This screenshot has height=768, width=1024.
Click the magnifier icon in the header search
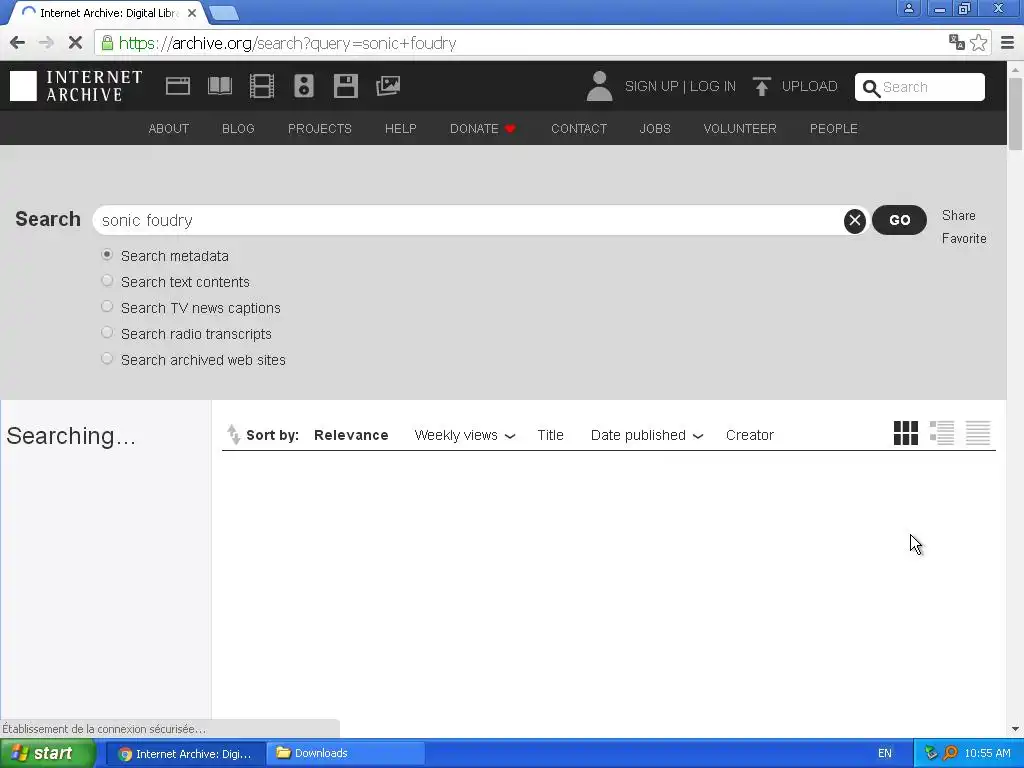(871, 88)
